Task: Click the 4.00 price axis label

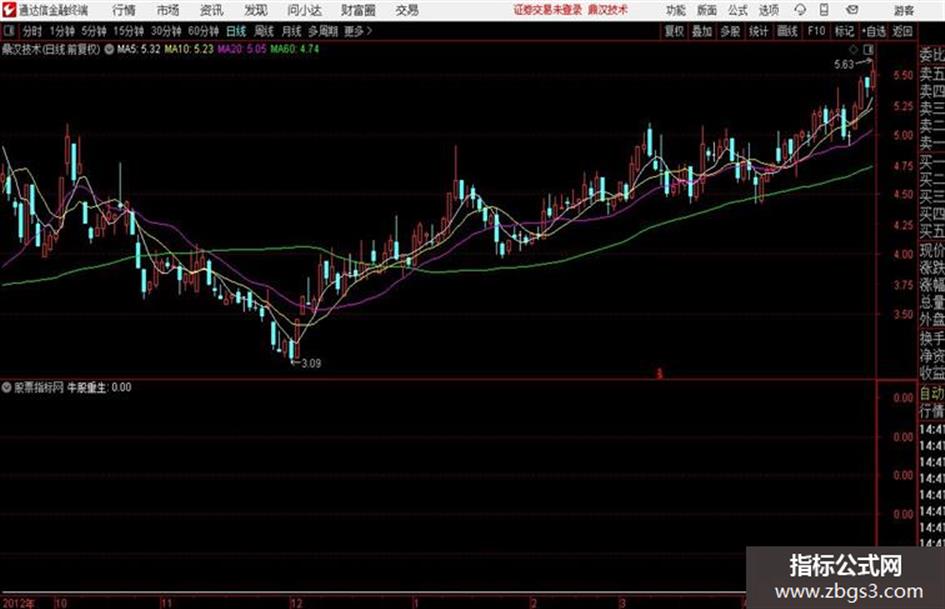Action: pos(903,254)
